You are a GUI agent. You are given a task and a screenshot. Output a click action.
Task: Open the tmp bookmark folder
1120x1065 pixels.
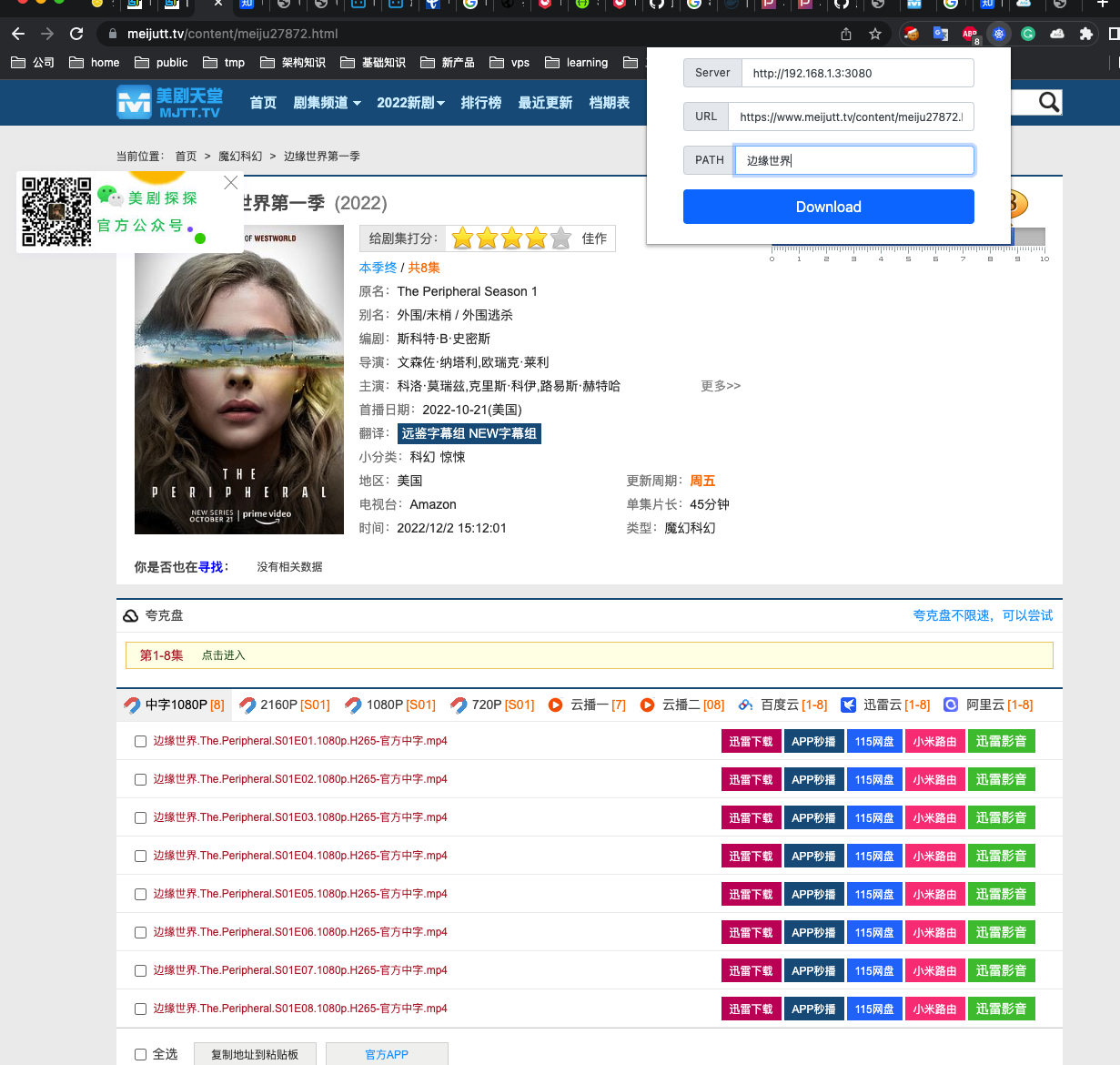224,63
